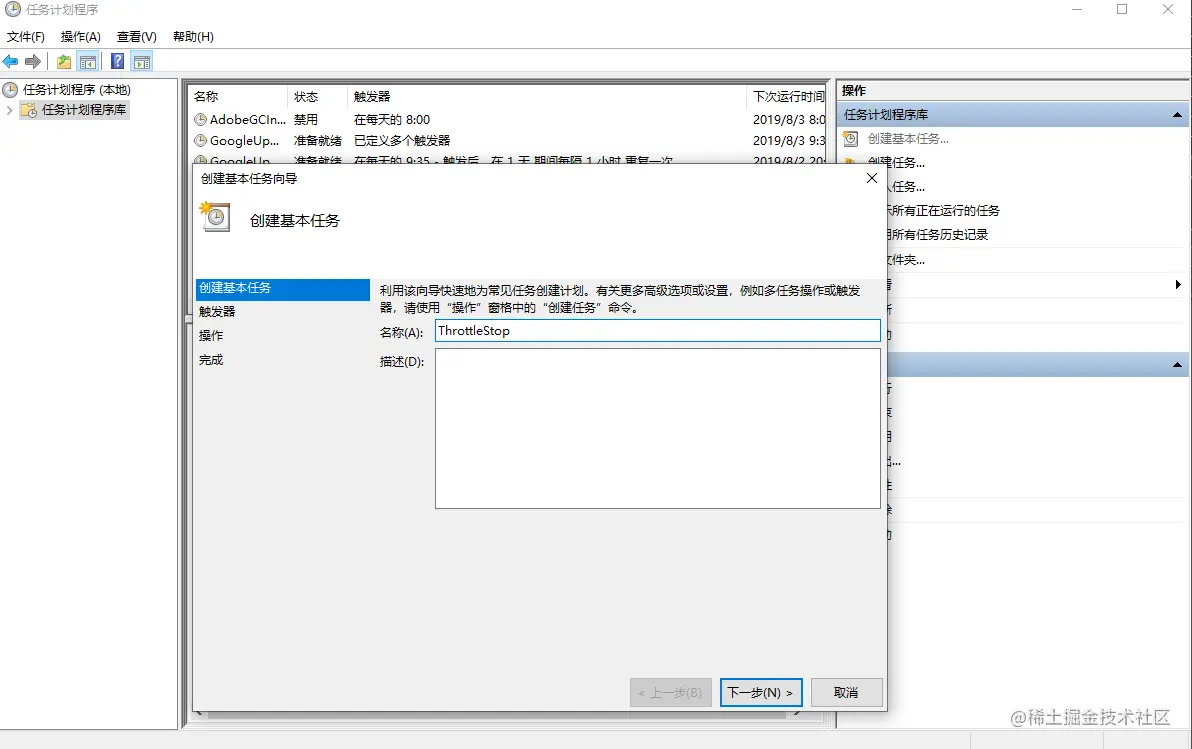Collapse the second actions section arrow
The image size is (1192, 749).
pos(1177,365)
